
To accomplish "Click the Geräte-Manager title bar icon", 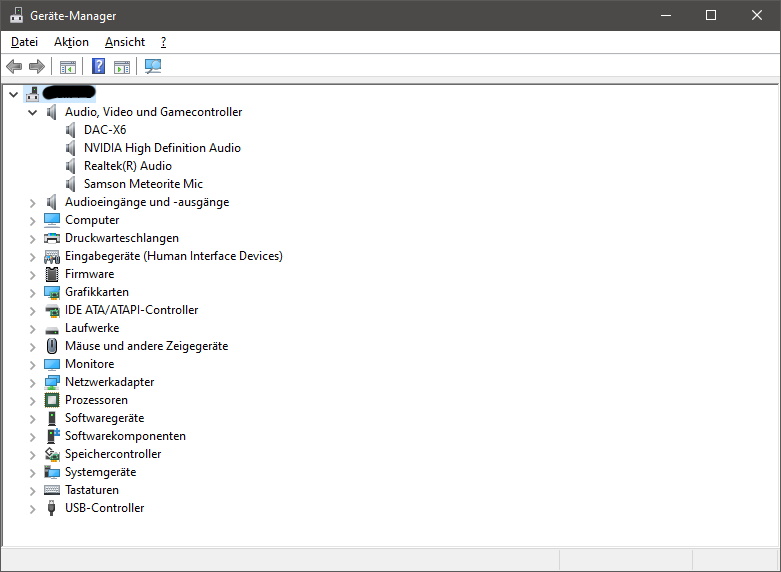I will pyautogui.click(x=16, y=15).
